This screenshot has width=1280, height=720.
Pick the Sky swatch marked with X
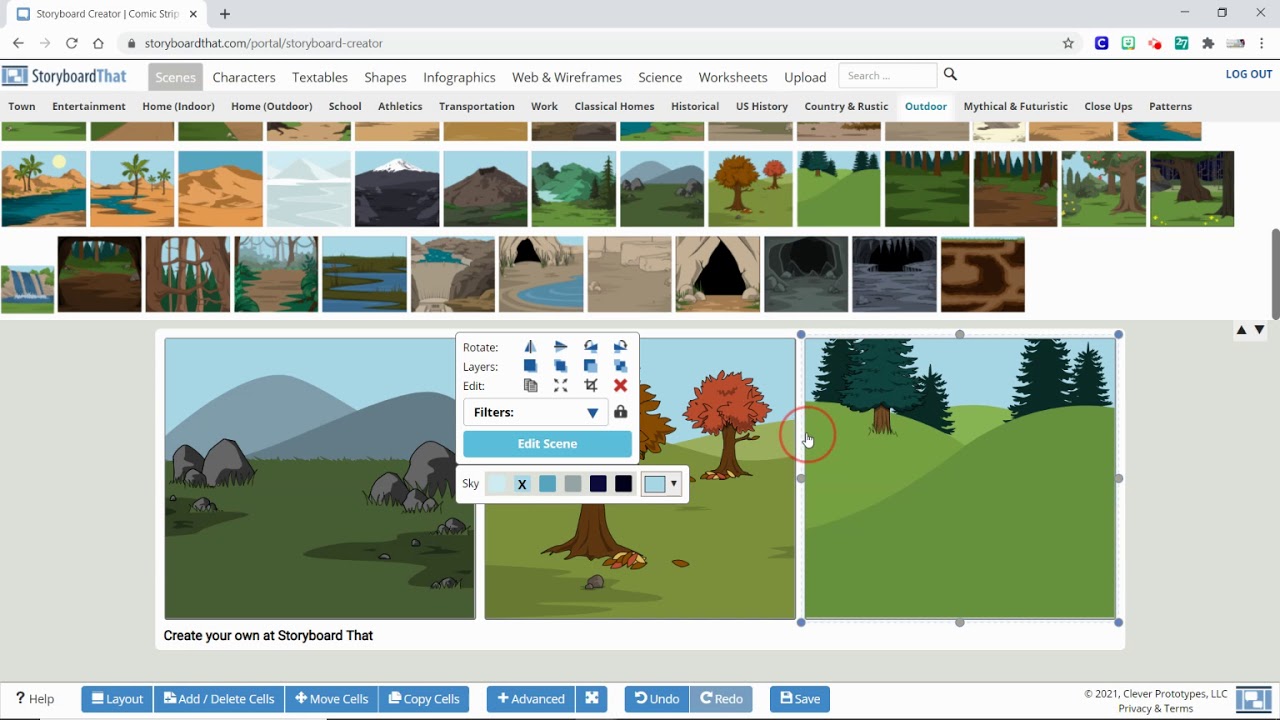click(522, 484)
